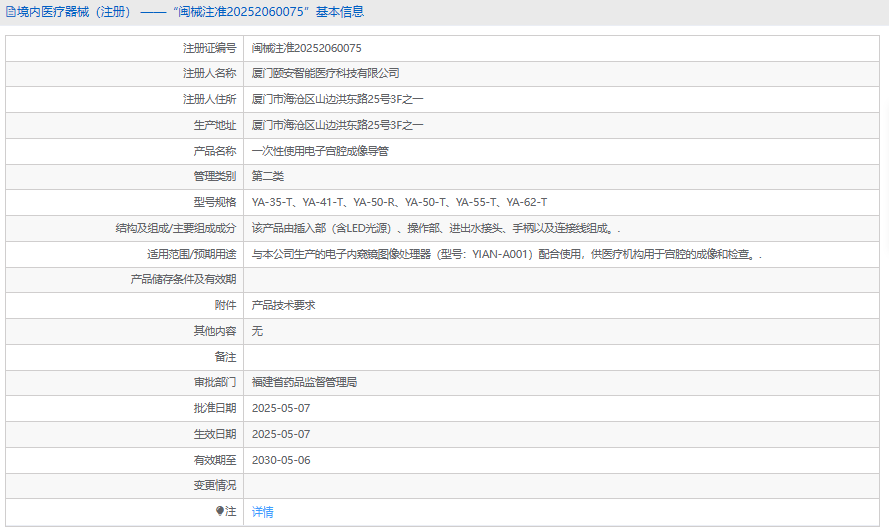Click approving department 福建省药品监督管理局
This screenshot has width=889, height=530.
[304, 382]
